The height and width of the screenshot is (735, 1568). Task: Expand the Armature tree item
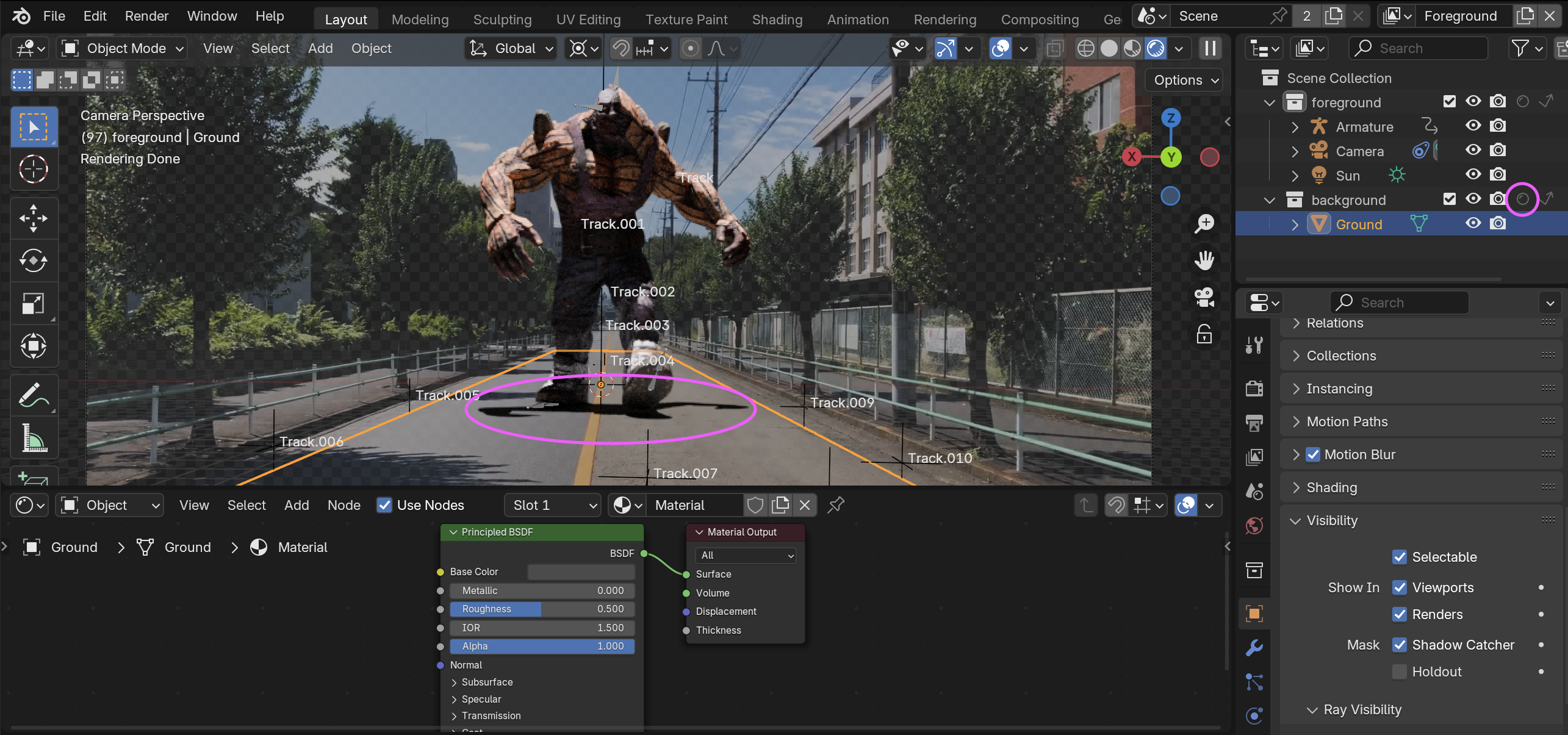[x=1295, y=127]
